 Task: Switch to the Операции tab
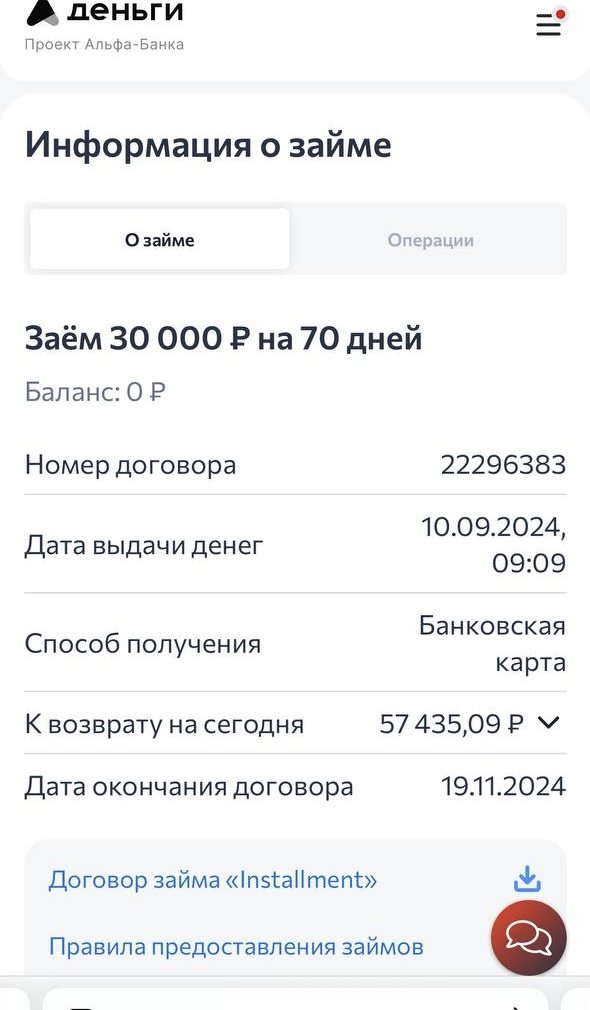[430, 240]
